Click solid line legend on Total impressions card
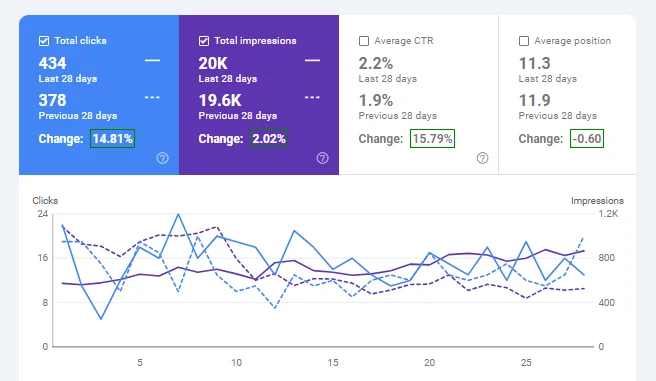Image resolution: width=656 pixels, height=381 pixels. tap(312, 61)
